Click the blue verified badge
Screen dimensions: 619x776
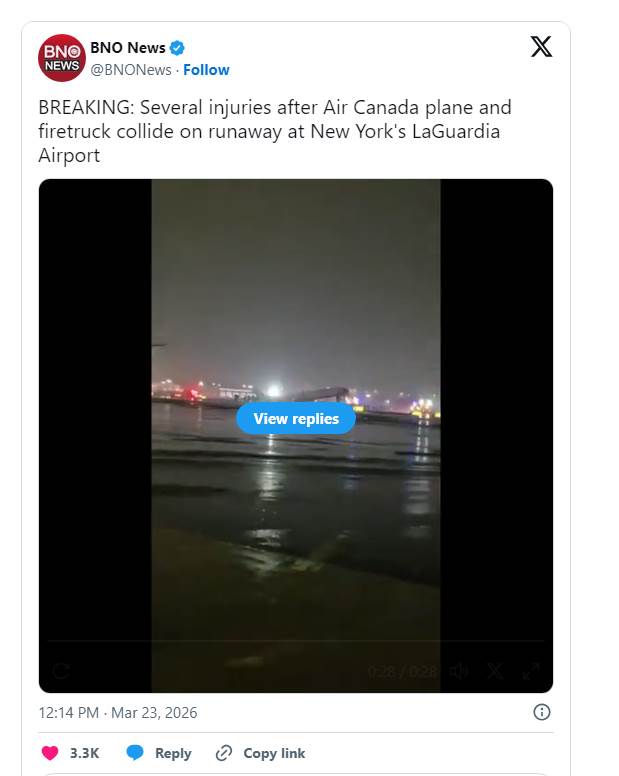click(177, 48)
